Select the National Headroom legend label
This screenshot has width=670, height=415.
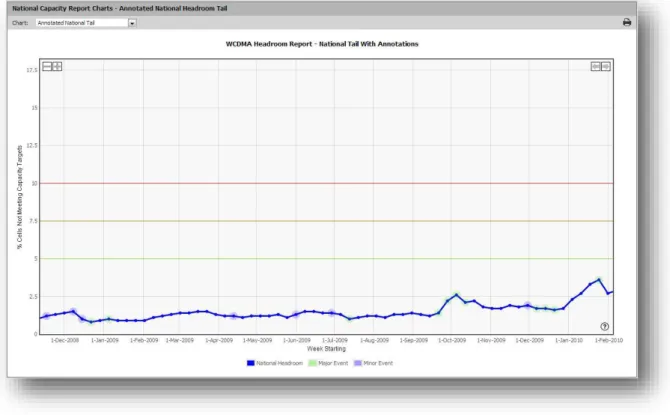click(x=279, y=363)
